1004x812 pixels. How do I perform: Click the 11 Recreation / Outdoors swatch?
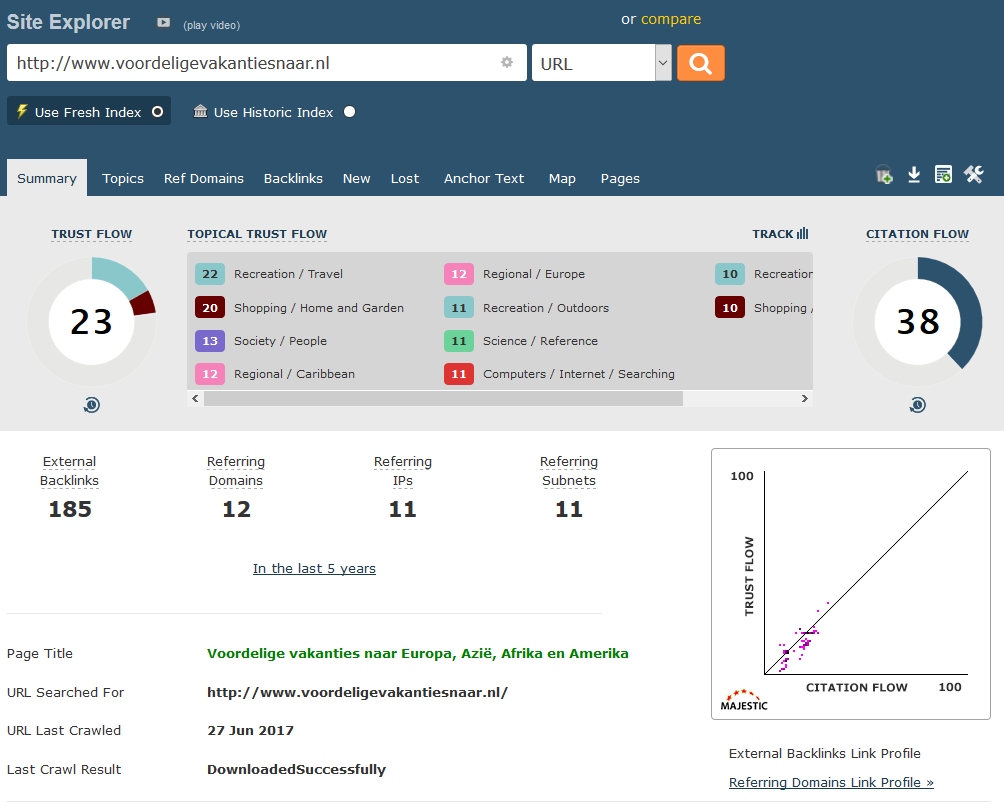click(459, 307)
